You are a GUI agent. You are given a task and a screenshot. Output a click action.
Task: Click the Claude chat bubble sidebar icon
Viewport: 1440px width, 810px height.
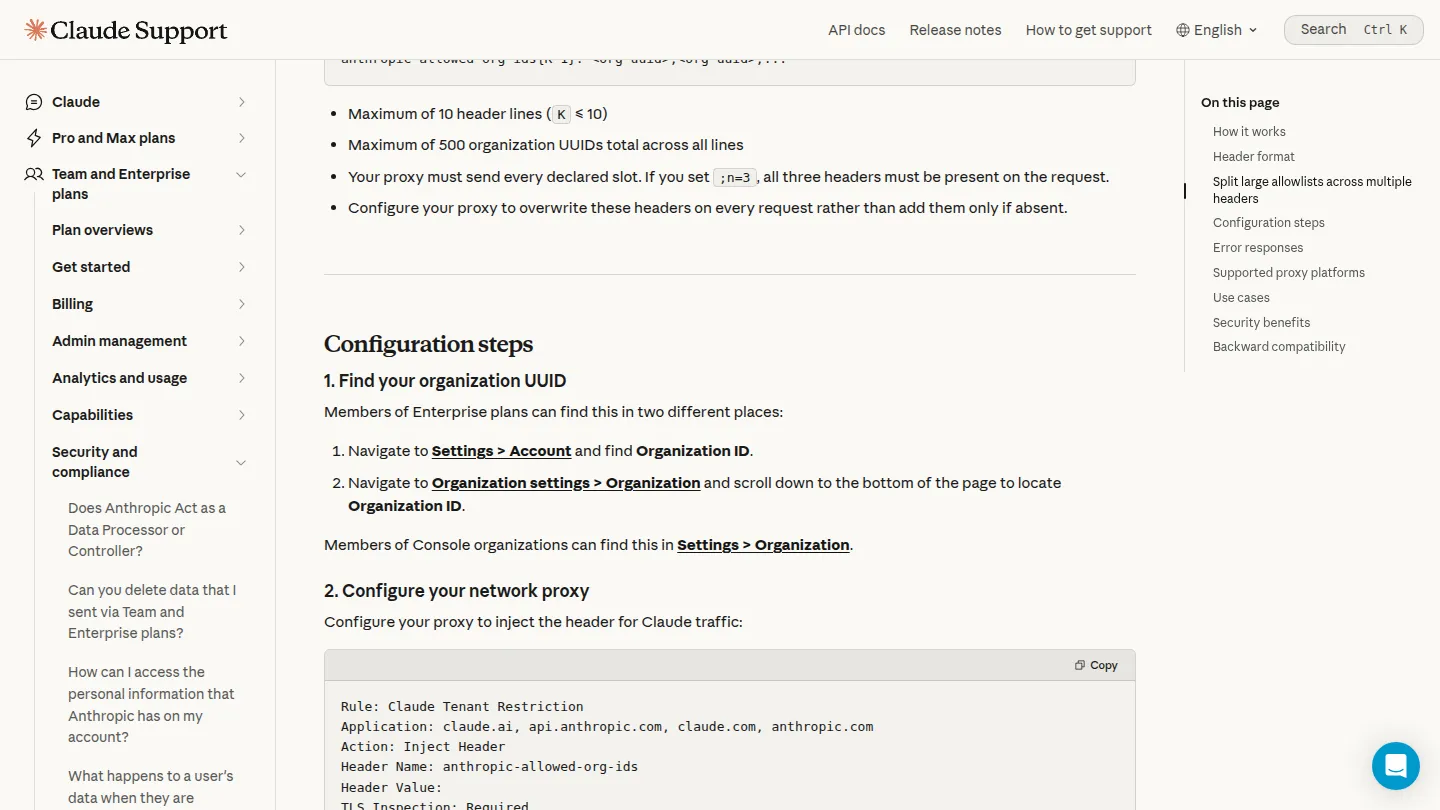pos(34,102)
